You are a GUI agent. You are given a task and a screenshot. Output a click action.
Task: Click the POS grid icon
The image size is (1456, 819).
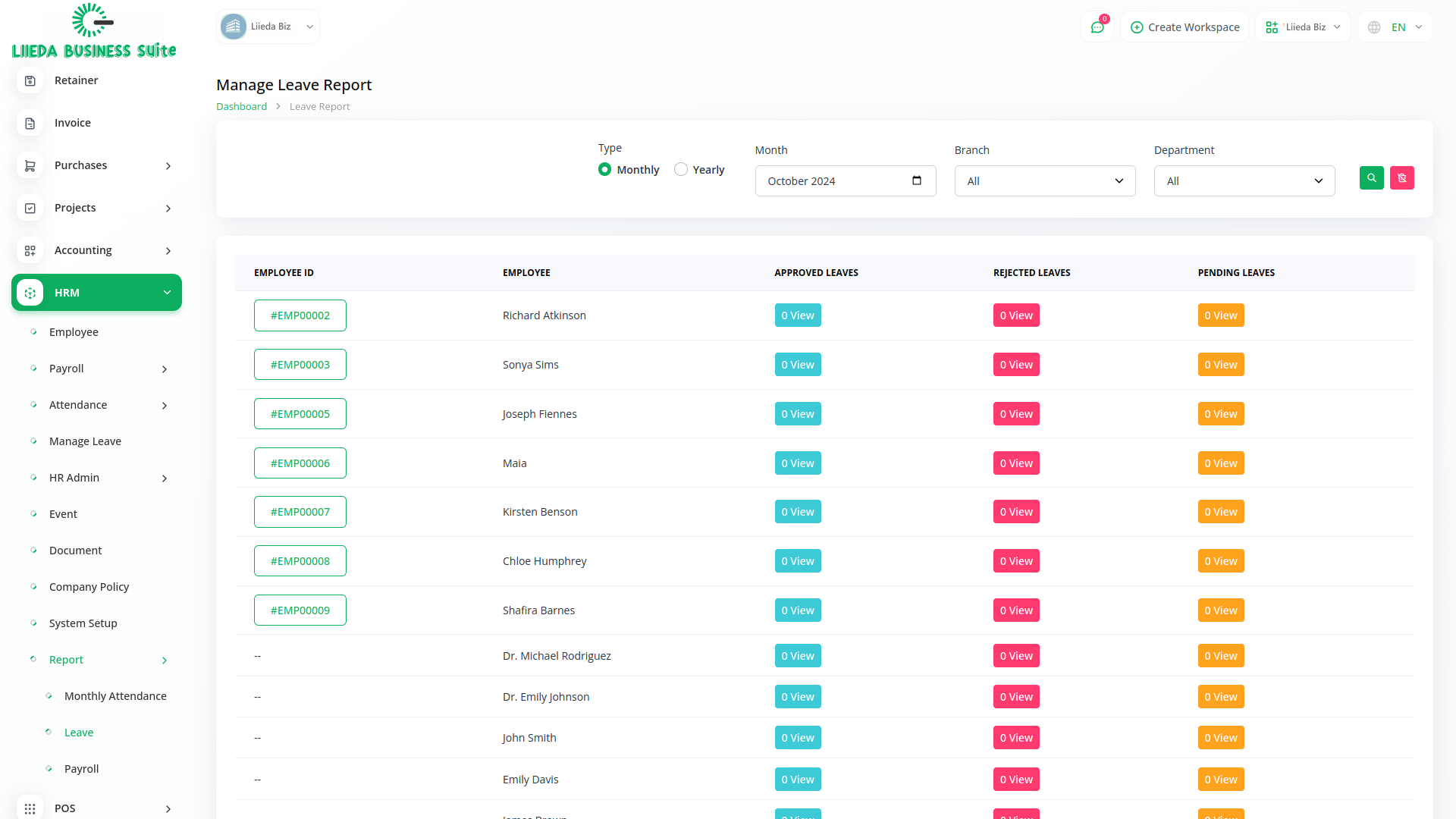click(x=30, y=808)
